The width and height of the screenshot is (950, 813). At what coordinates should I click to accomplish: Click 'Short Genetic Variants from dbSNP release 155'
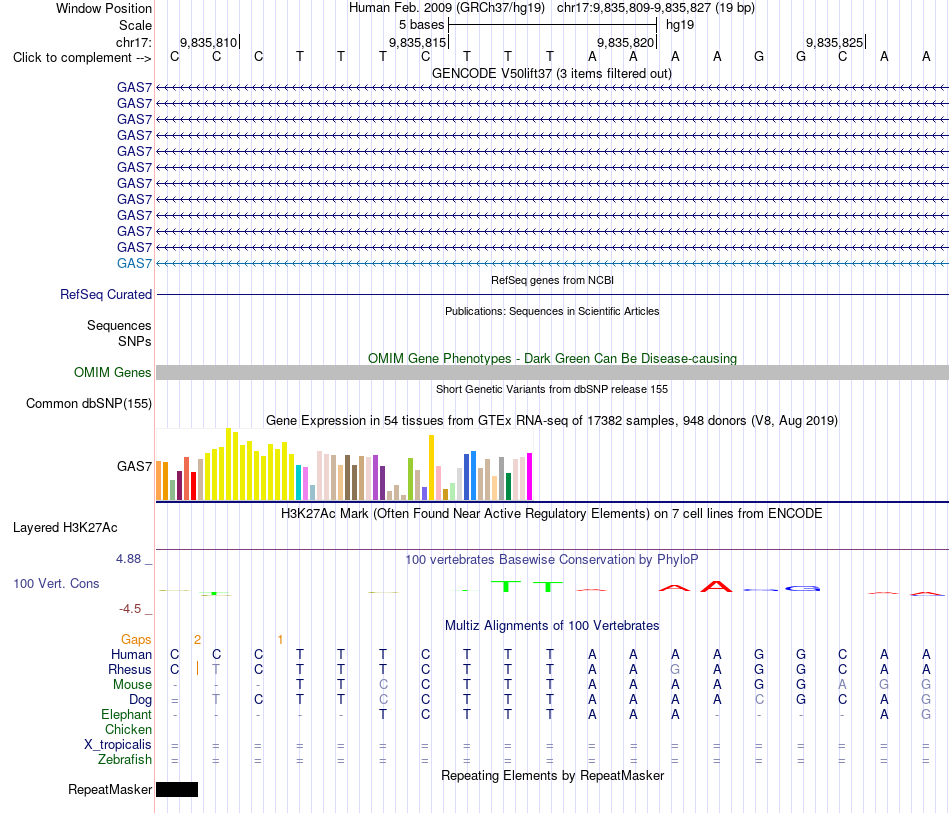coord(552,390)
